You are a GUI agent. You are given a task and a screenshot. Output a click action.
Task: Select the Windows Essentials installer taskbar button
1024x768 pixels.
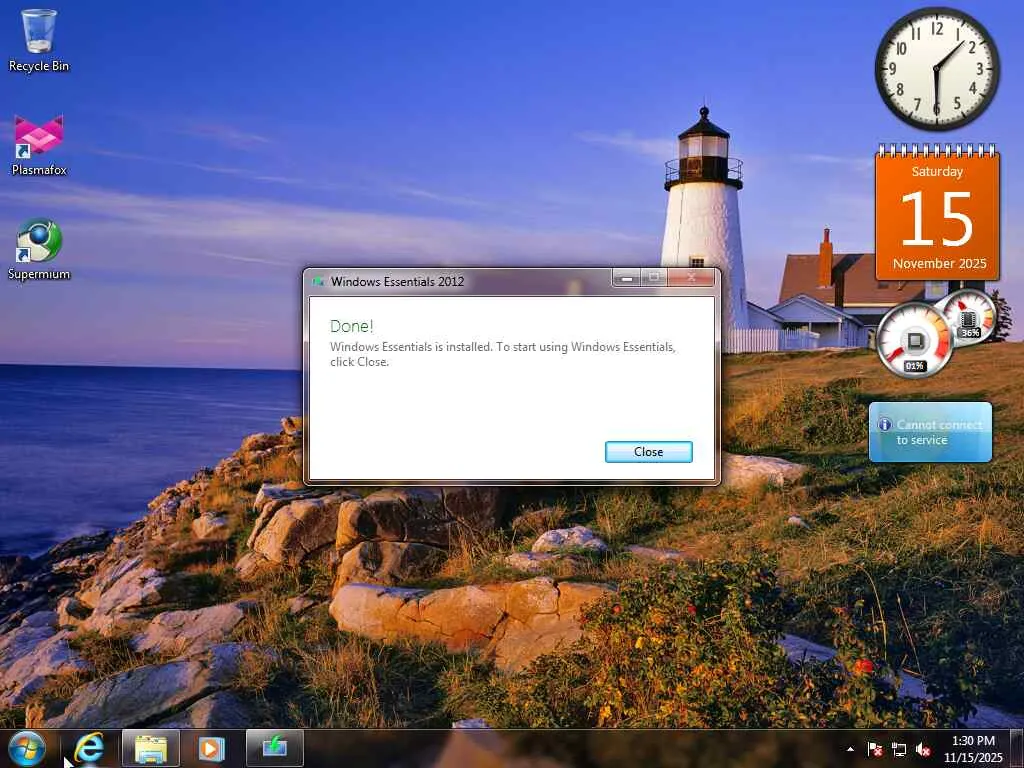pos(275,748)
